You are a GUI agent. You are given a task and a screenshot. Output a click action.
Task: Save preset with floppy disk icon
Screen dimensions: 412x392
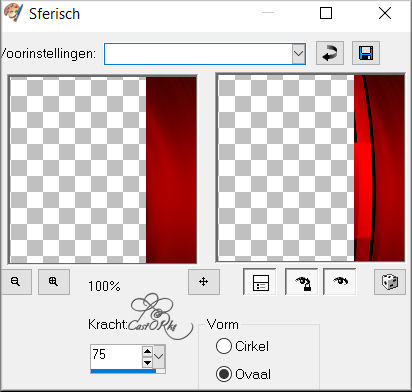(x=366, y=53)
